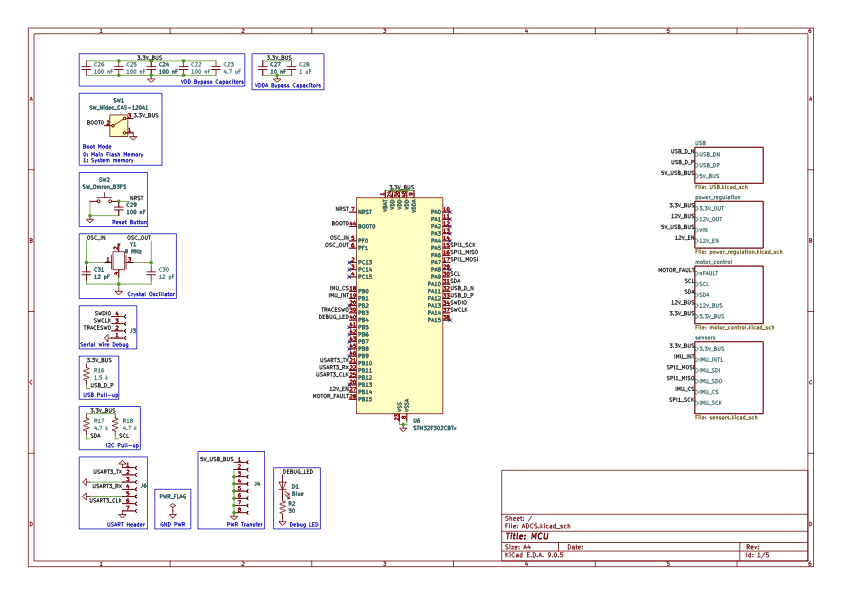The width and height of the screenshot is (841, 595).
Task: Select the 'Boot Mode' note text
Action: click(x=97, y=146)
